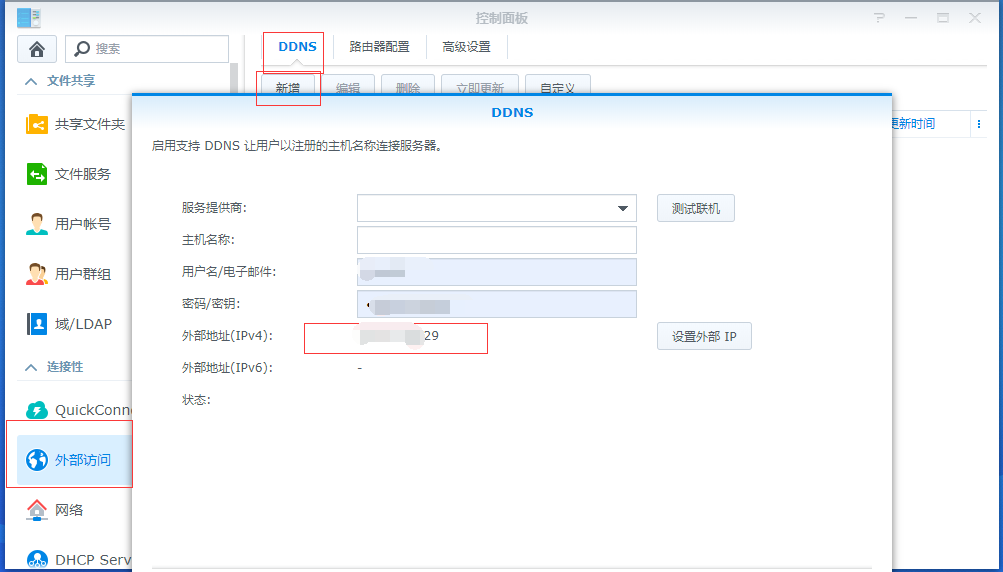Click the hostname (主机名称) input field
Viewport: 1003px width, 572px height.
[x=496, y=240]
